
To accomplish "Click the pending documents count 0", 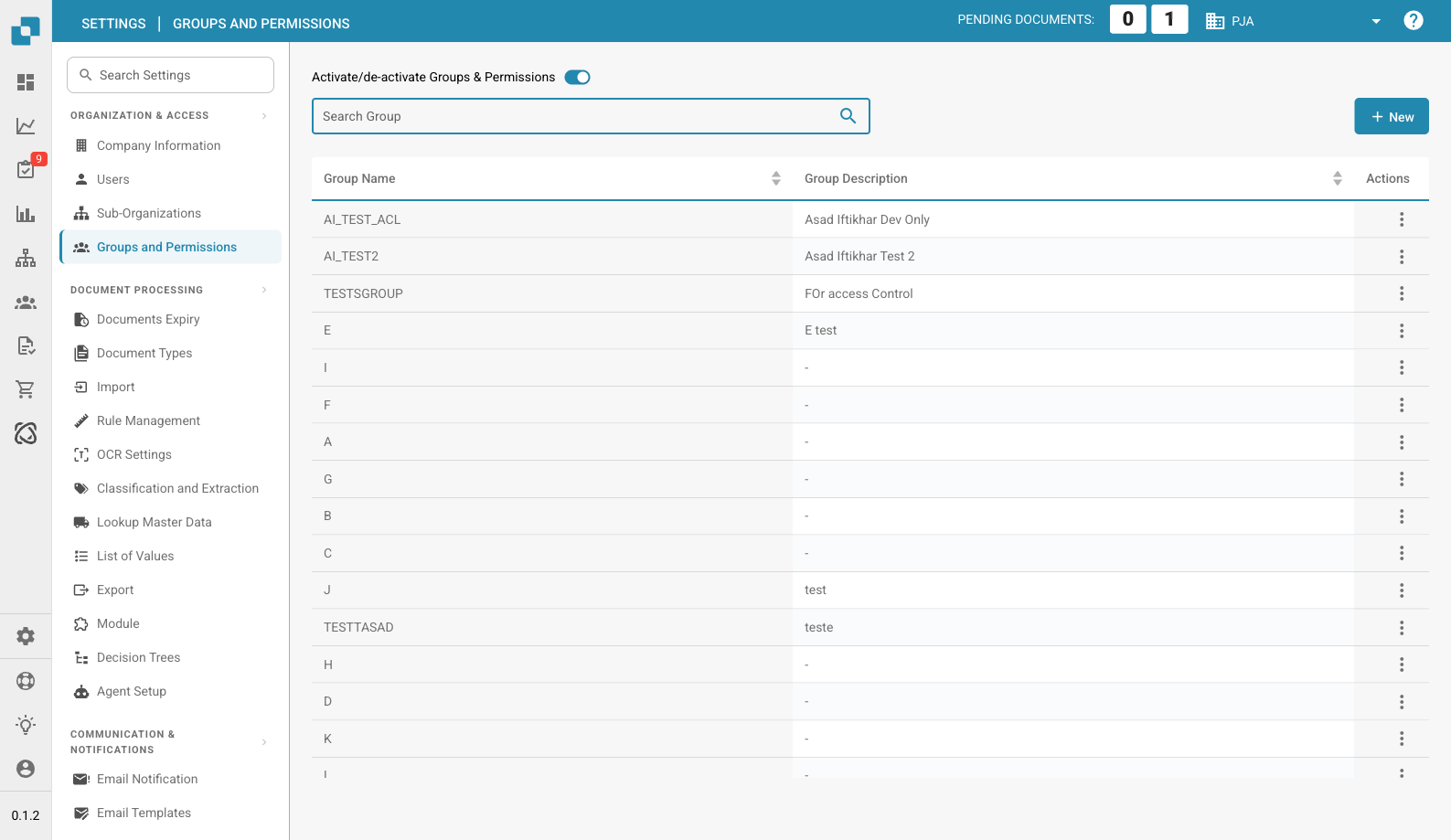I will (1128, 19).
